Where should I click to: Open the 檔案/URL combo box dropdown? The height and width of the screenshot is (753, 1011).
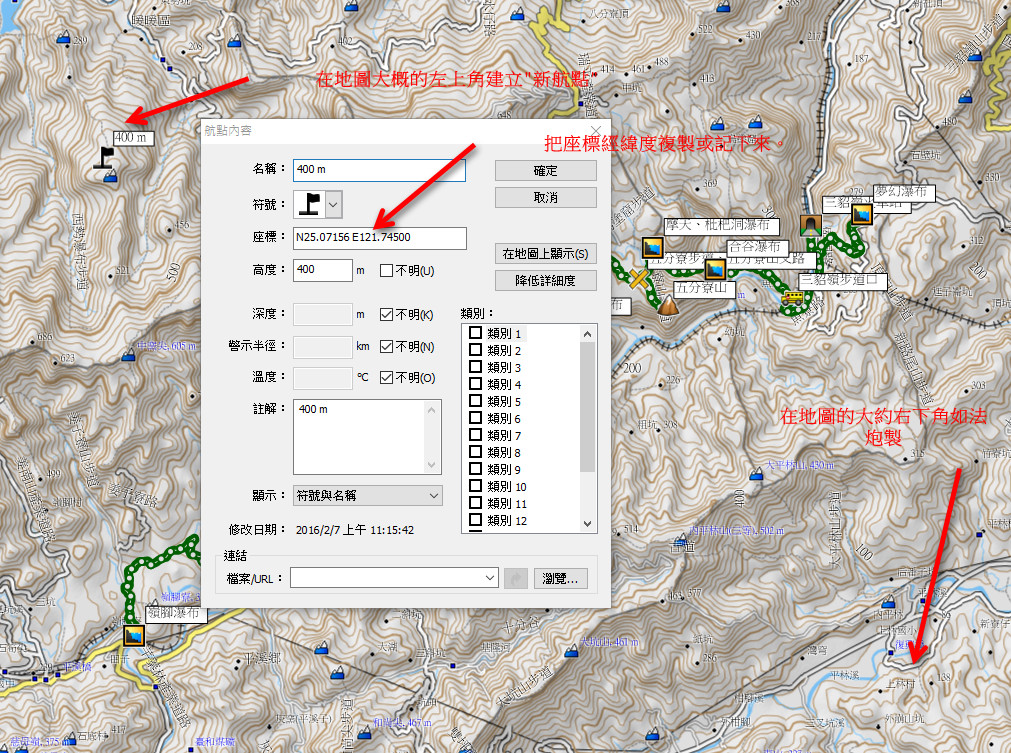[489, 578]
